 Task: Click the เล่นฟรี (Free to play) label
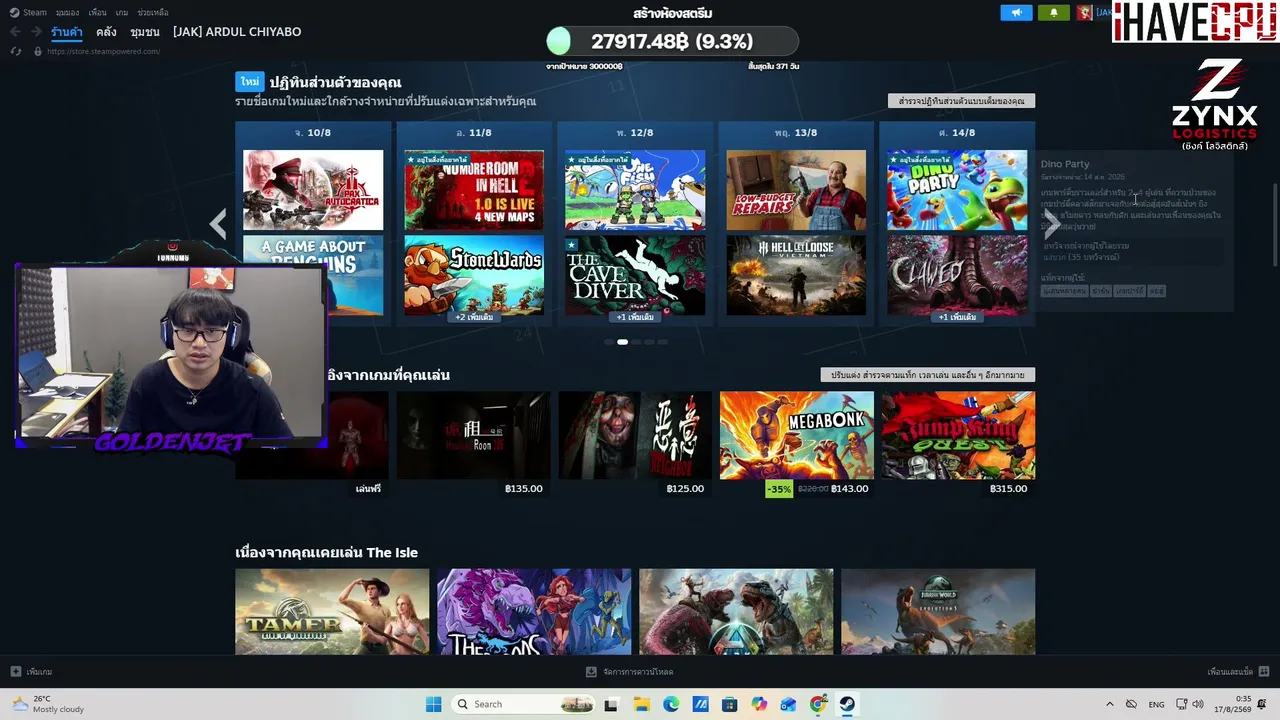[x=368, y=489]
